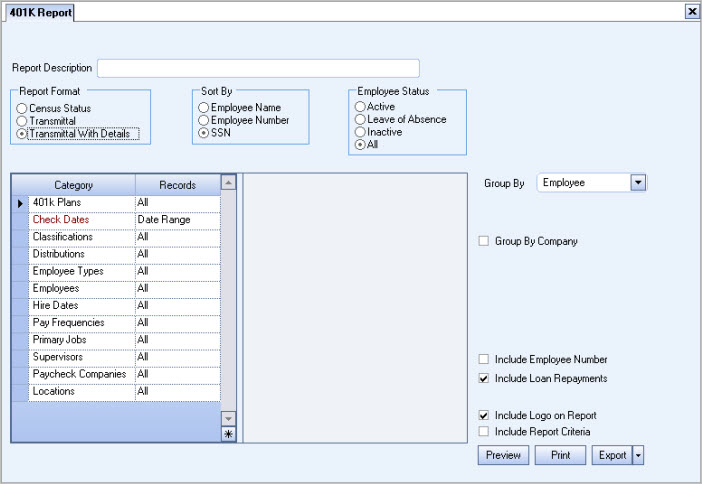Open the Group By dropdown
Image resolution: width=702 pixels, height=484 pixels.
[638, 183]
